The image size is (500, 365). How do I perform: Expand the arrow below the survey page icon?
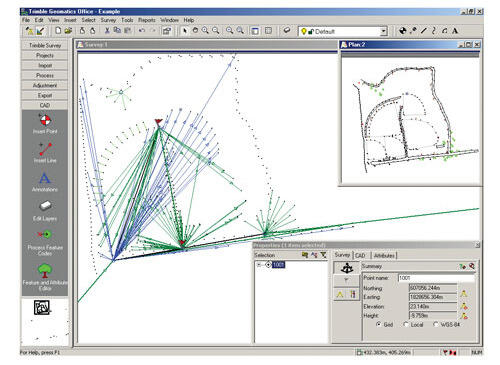pyautogui.click(x=346, y=280)
